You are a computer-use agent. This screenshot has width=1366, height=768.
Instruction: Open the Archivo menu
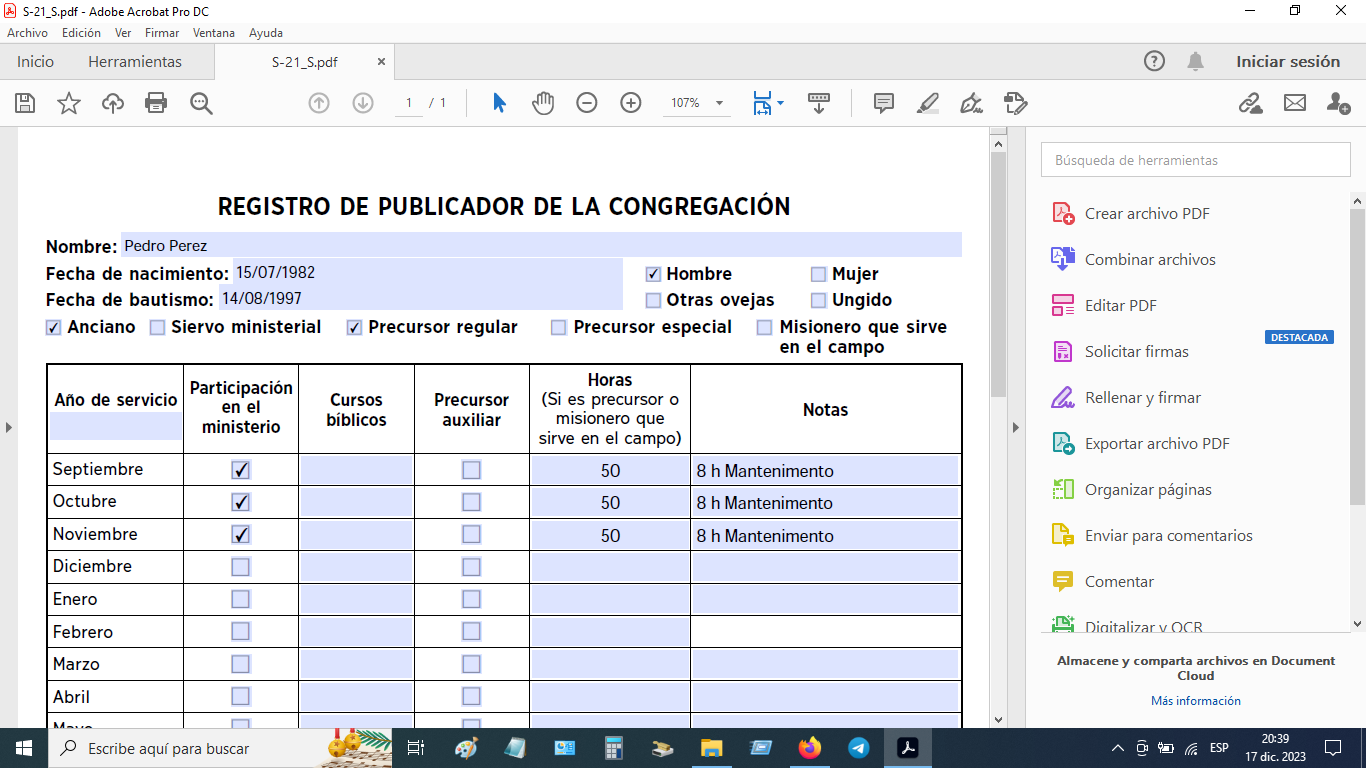27,33
